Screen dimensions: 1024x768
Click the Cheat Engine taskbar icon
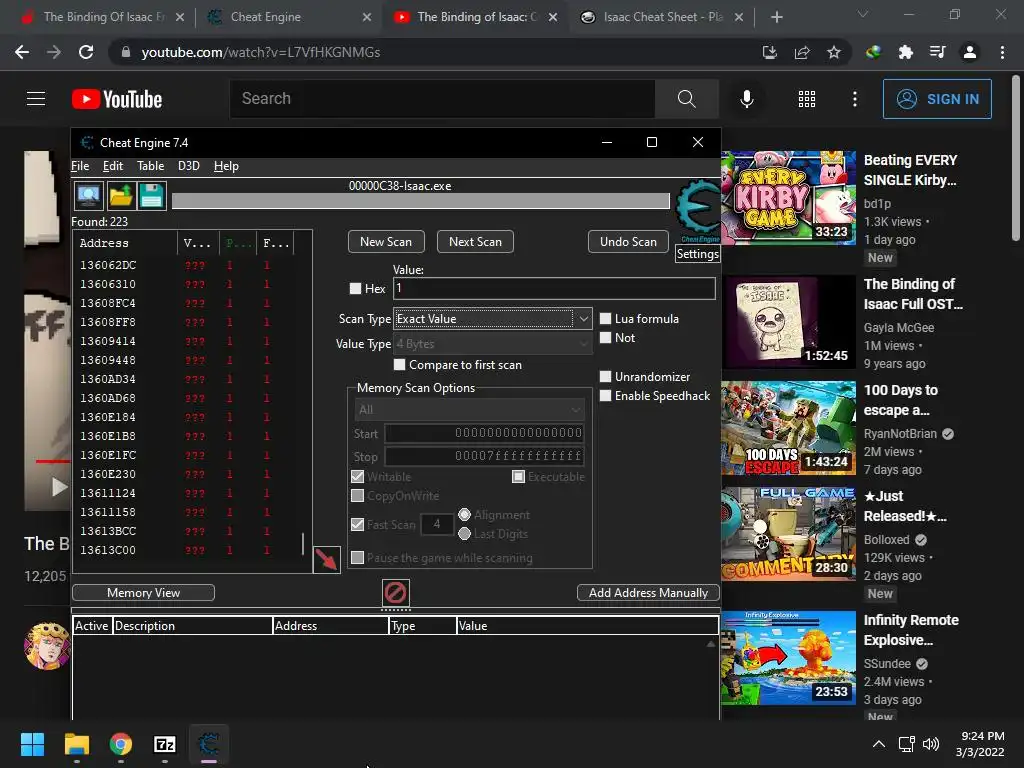point(209,744)
